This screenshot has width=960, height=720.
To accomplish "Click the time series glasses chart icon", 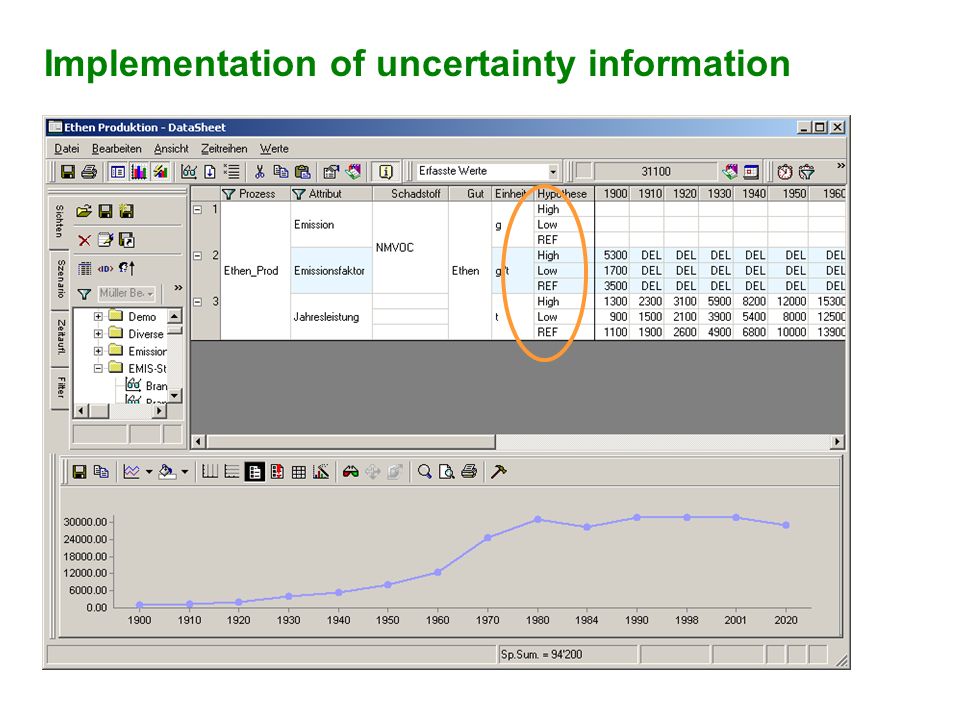I will (x=189, y=172).
